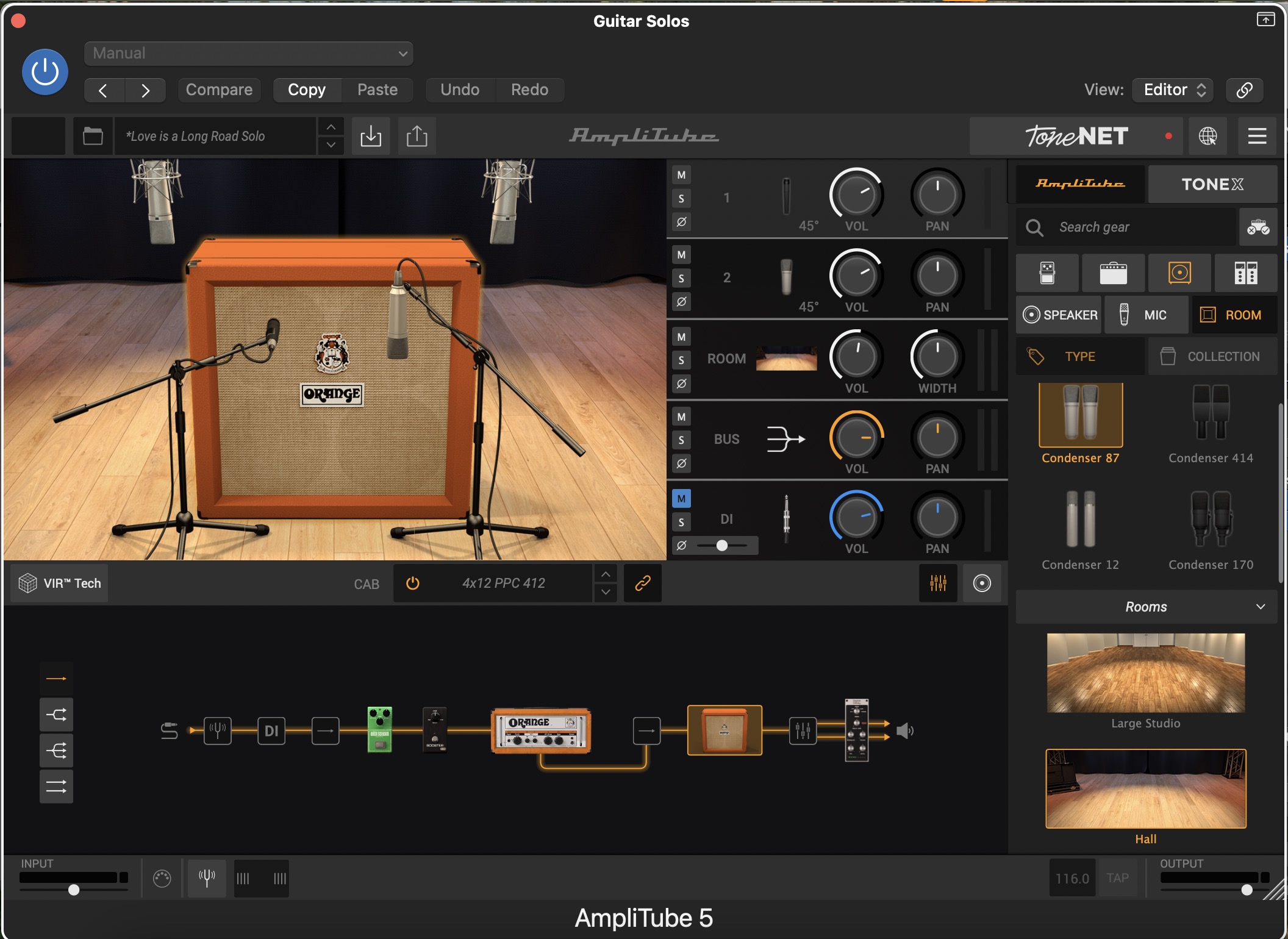Click mic 1 VOL knob
This screenshot has height=939, width=1288.
click(x=856, y=195)
